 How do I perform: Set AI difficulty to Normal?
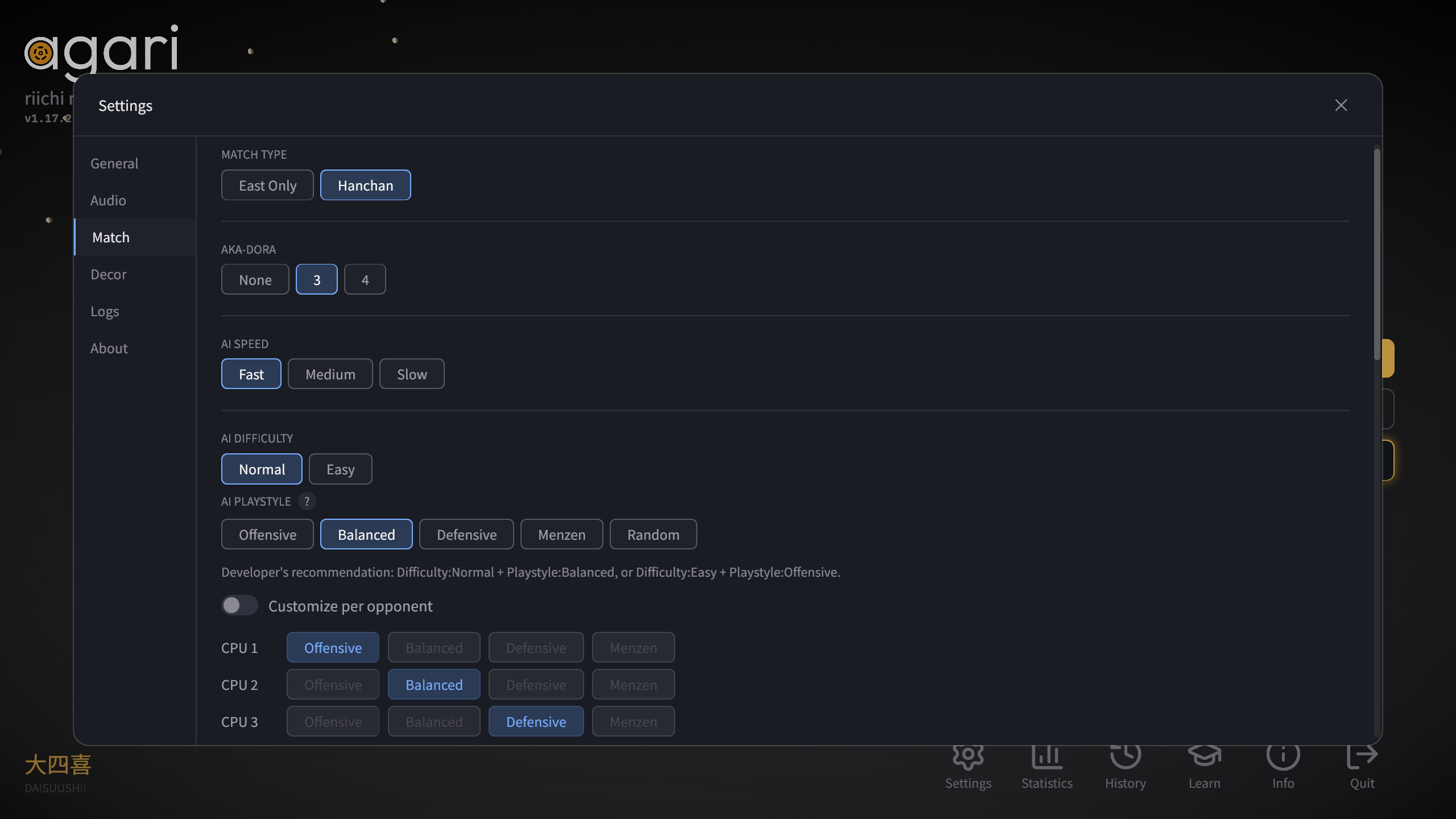[x=262, y=469]
